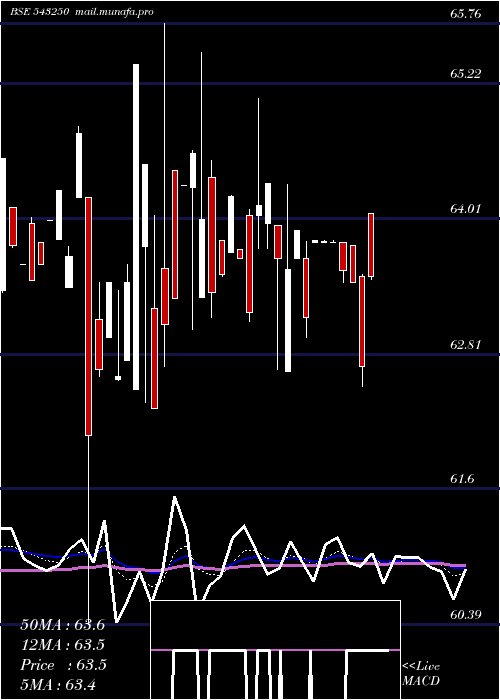The image size is (500, 700).
Task: Click the 'BSE 543250' ticker label
Action: (40, 12)
